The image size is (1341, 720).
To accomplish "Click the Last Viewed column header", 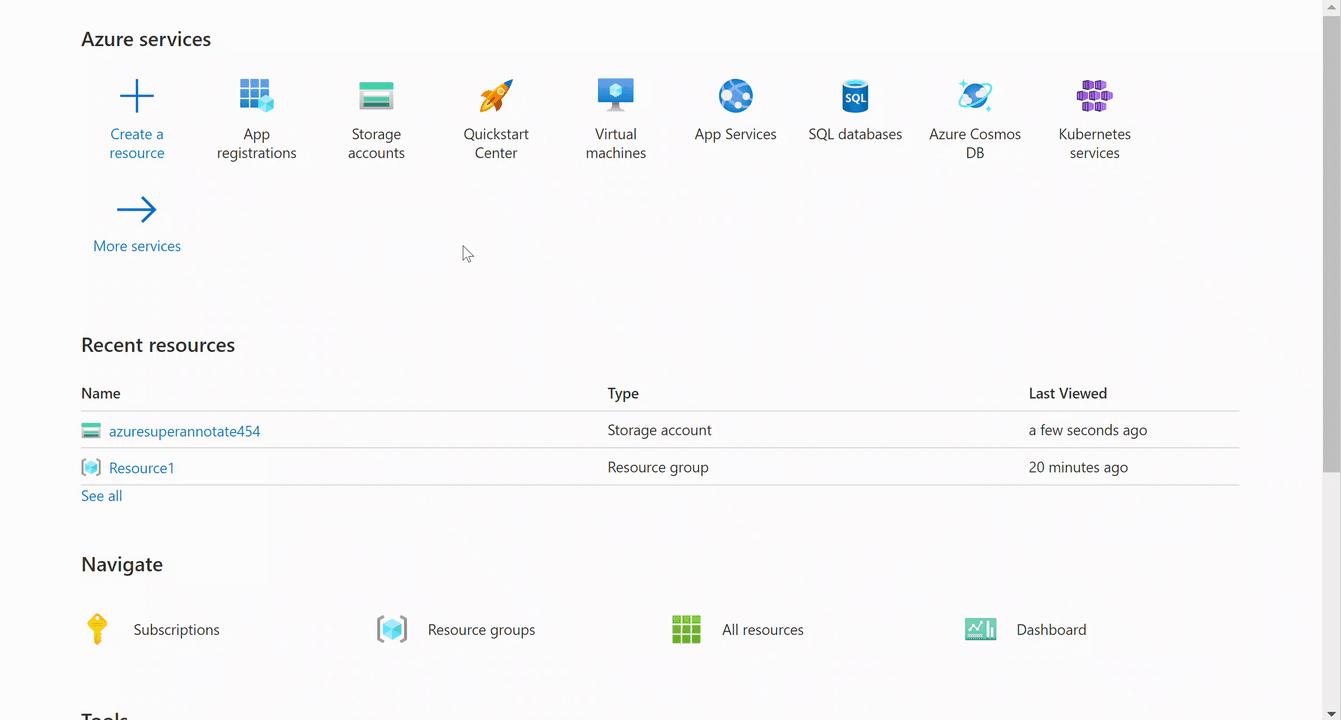I will 1068,394.
